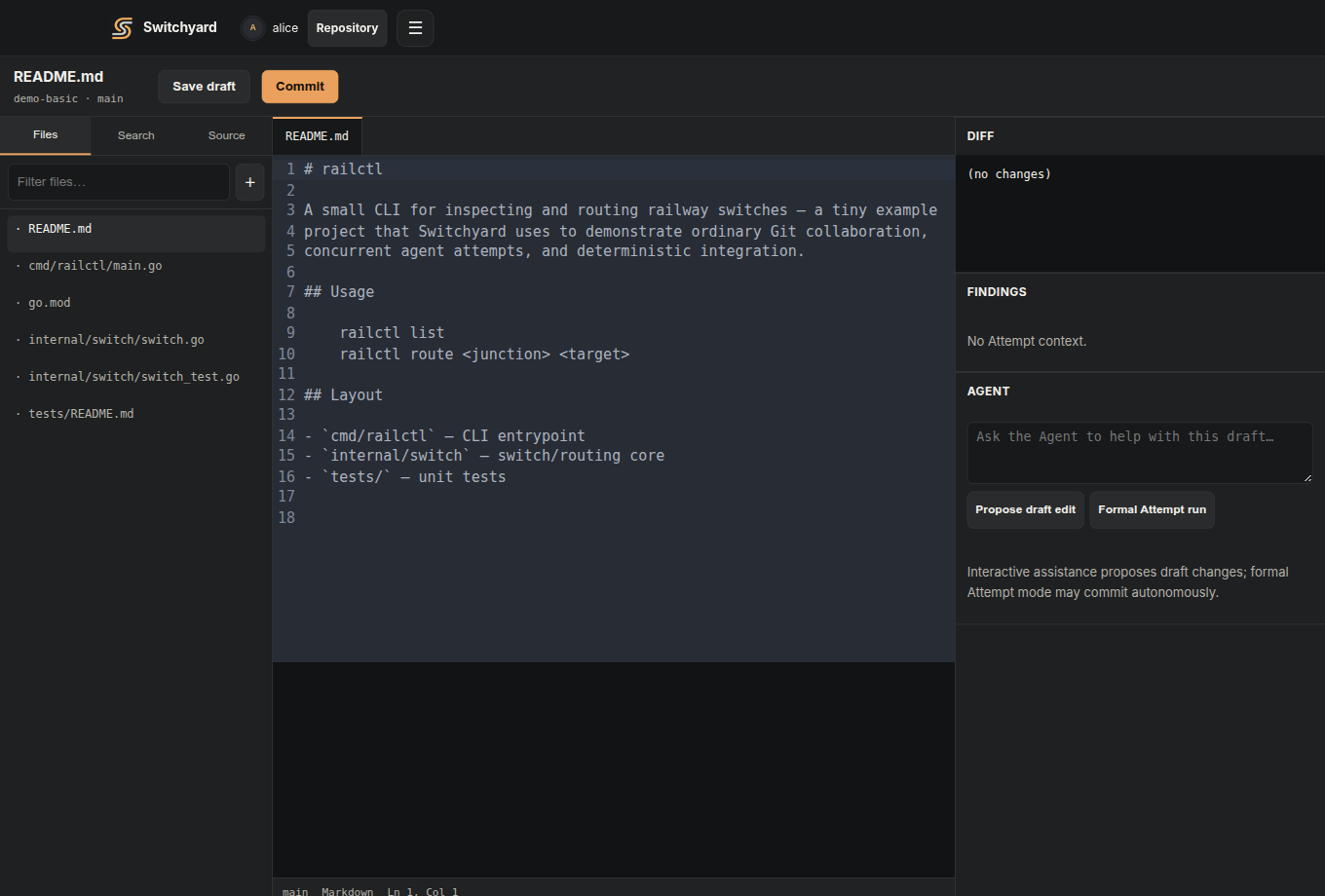The image size is (1325, 896).
Task: Switch to the Files tab
Action: click(46, 135)
